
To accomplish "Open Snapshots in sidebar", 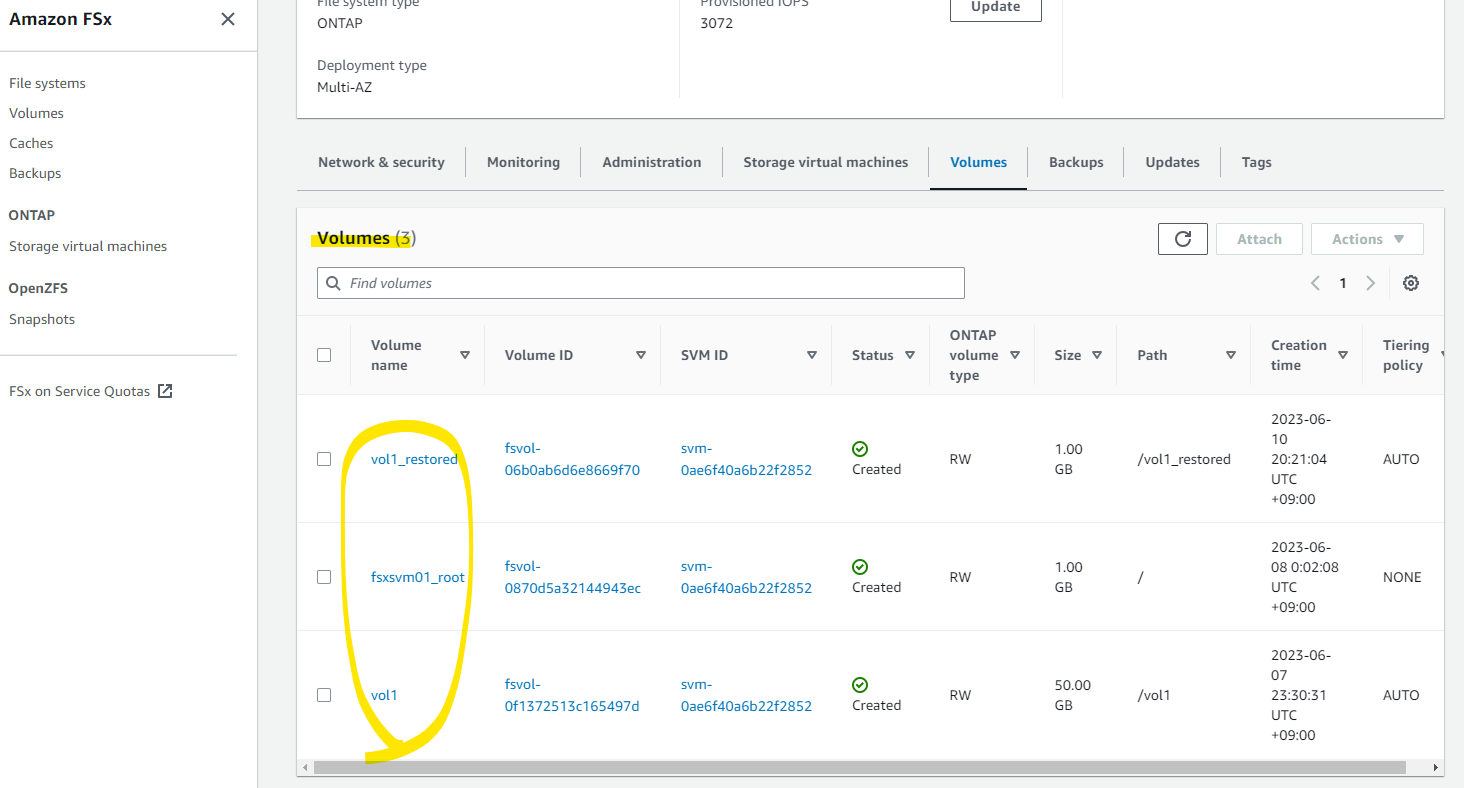I will click(42, 319).
